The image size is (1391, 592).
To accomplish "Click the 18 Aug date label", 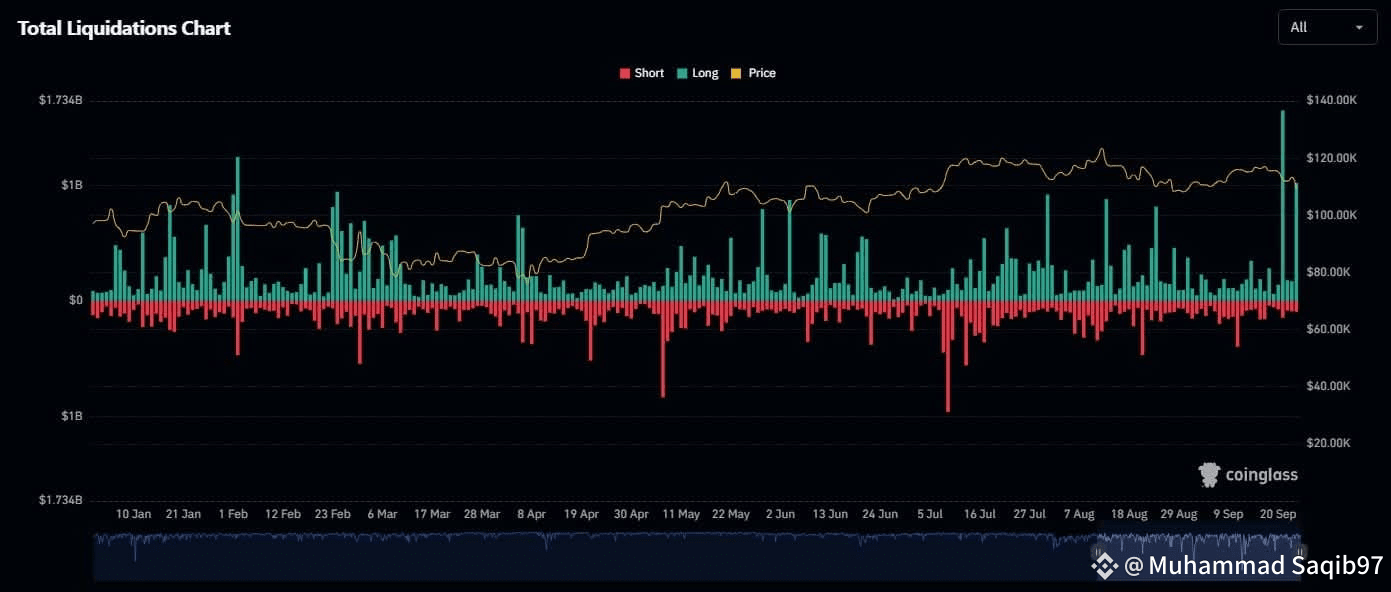I will click(1129, 514).
